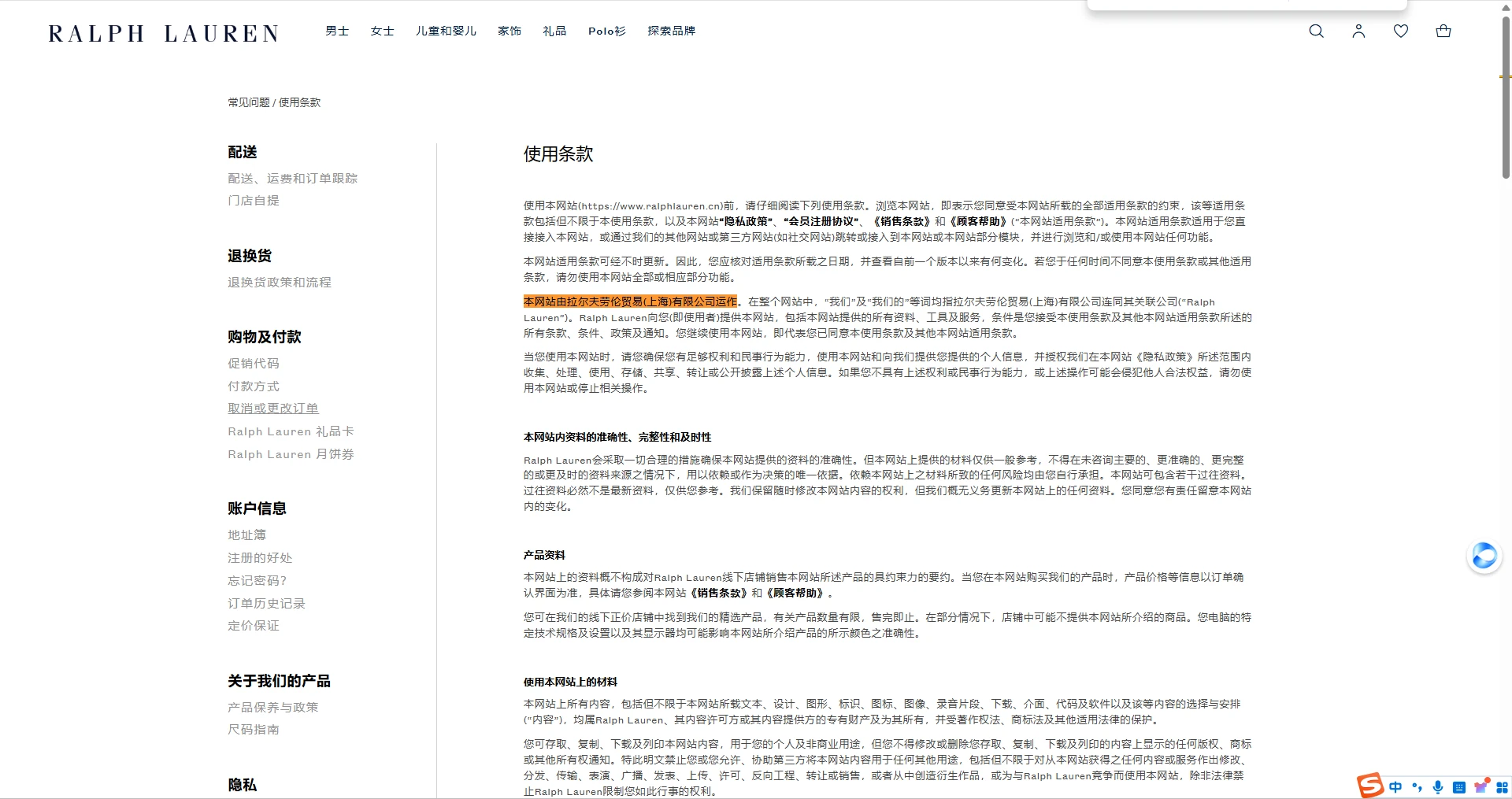
Task: Open Ralph Lauren 礼品卡 link
Action: [291, 431]
